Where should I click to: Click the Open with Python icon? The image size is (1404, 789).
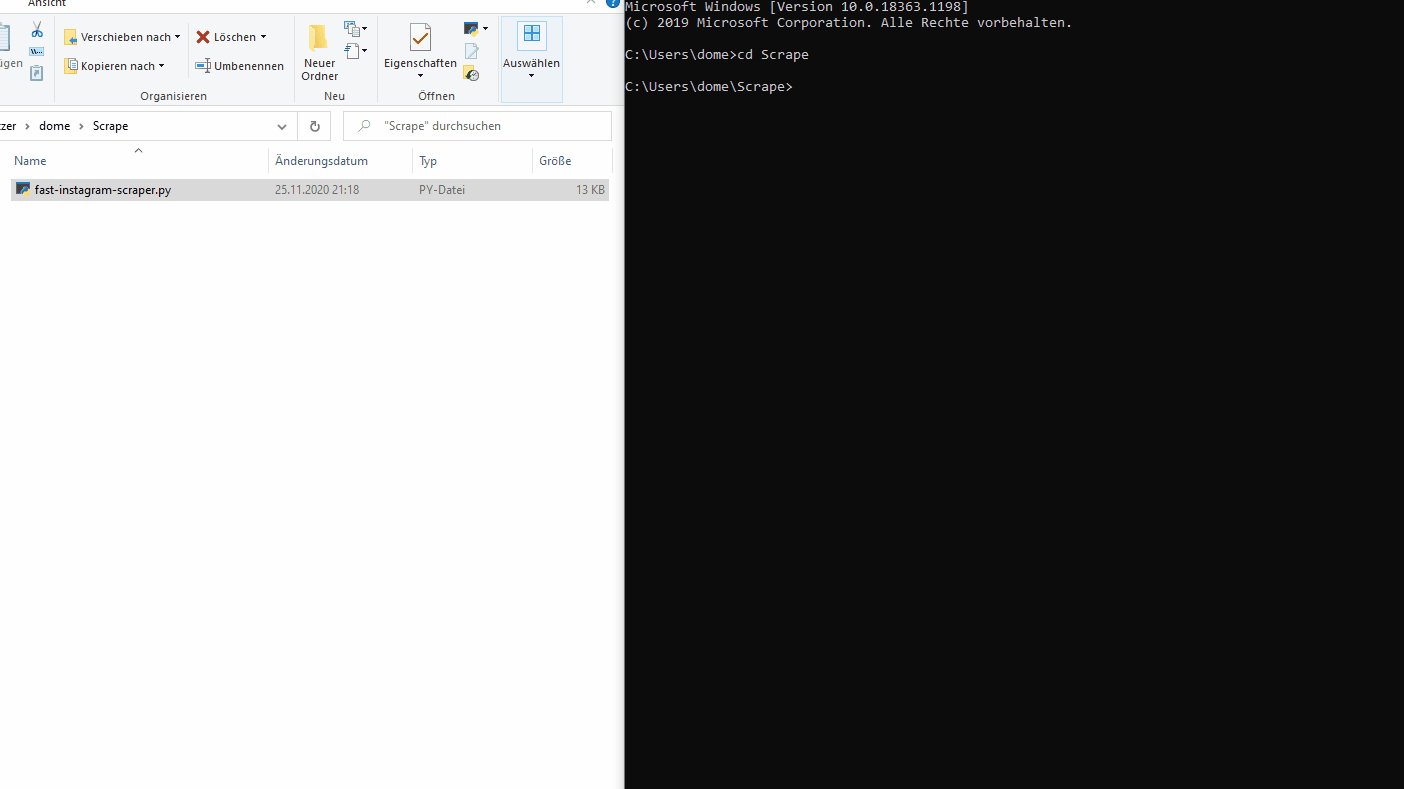pyautogui.click(x=471, y=29)
